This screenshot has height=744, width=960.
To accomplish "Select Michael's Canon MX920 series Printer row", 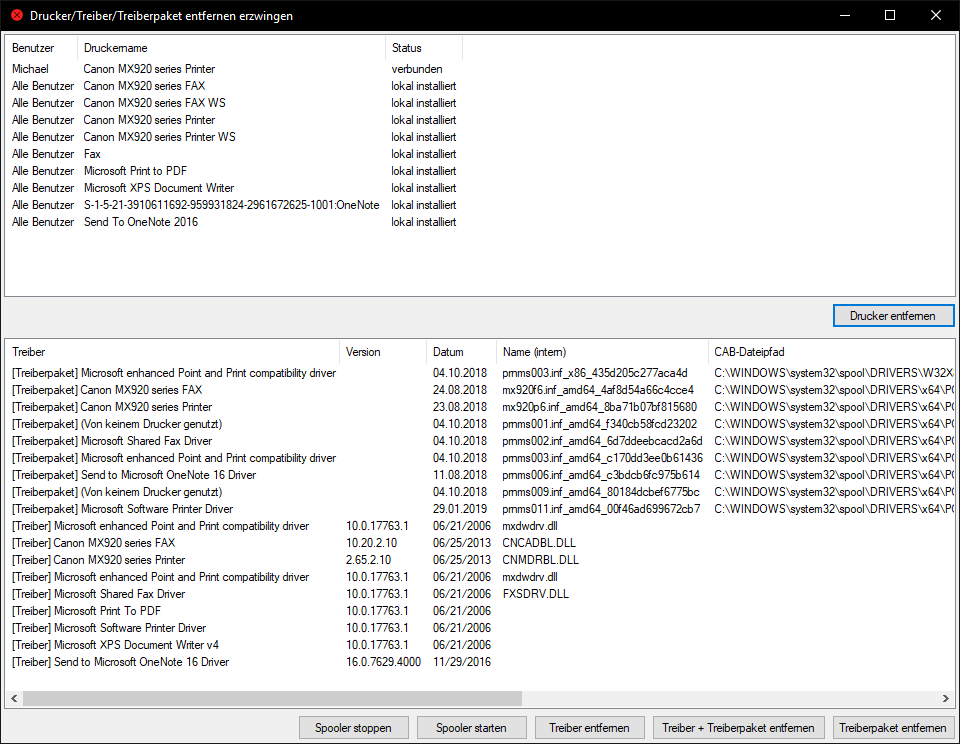I will pyautogui.click(x=149, y=69).
